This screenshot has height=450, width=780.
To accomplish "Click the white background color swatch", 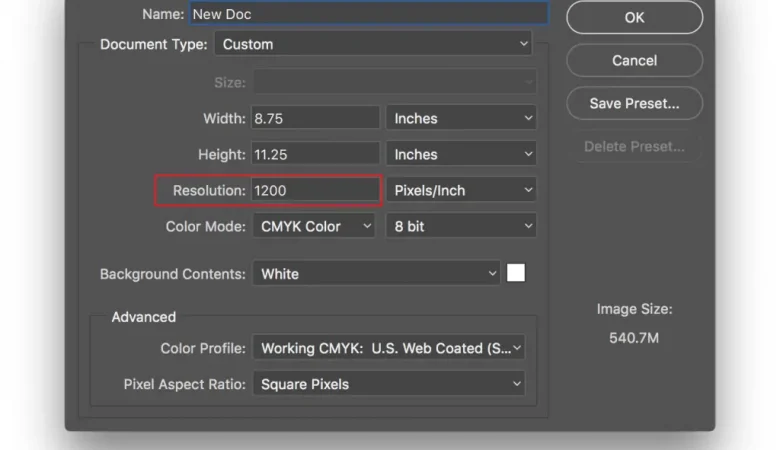I will click(516, 273).
